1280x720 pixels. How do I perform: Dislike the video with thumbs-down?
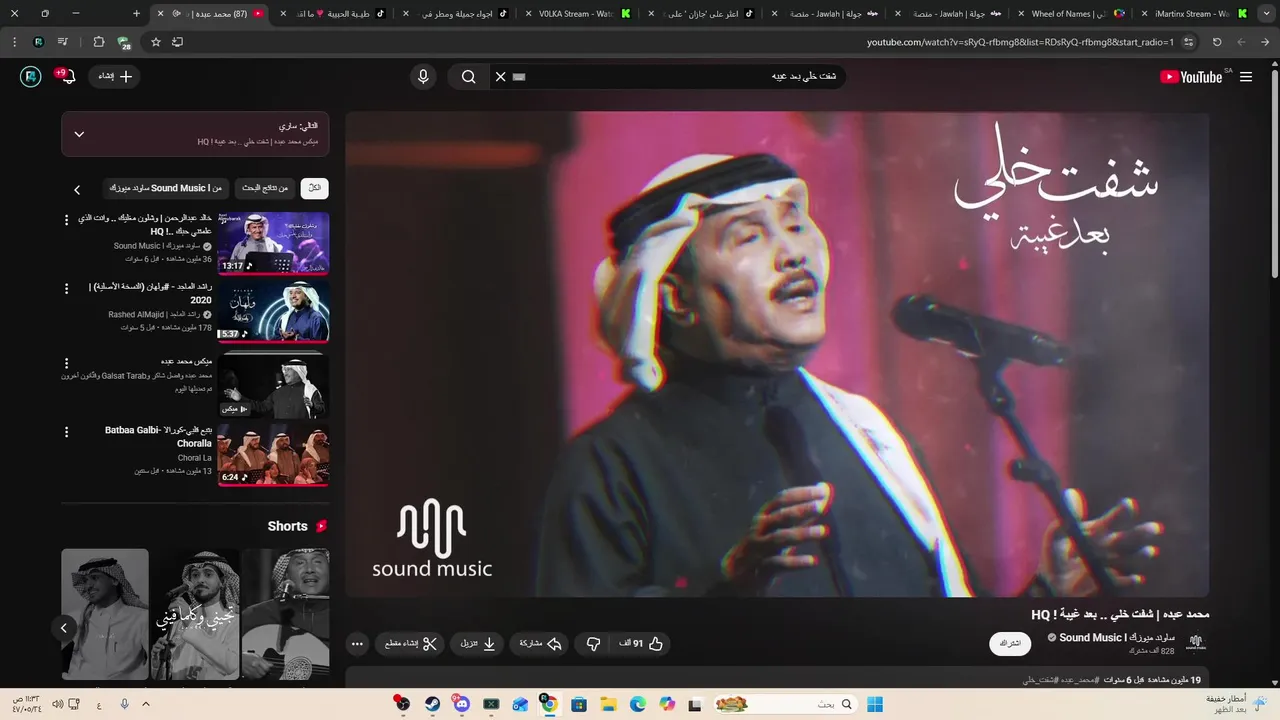click(x=593, y=644)
